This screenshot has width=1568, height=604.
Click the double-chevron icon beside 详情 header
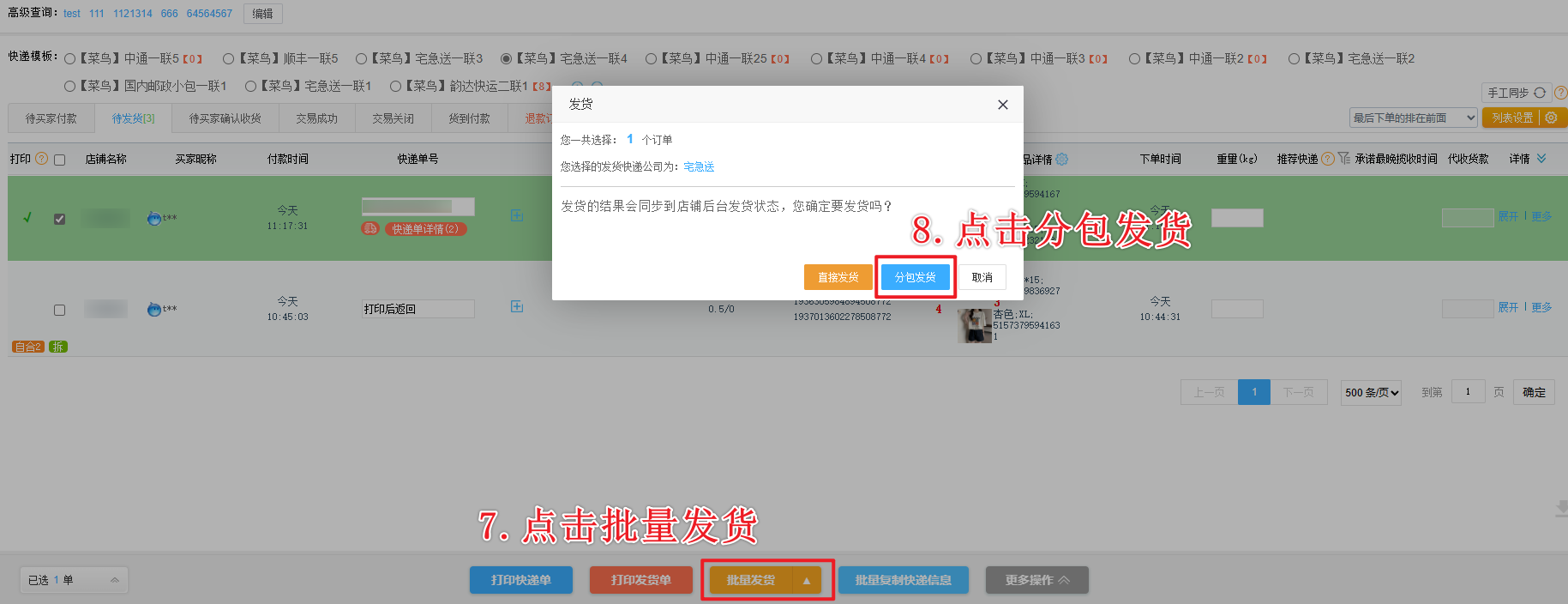coord(1541,159)
